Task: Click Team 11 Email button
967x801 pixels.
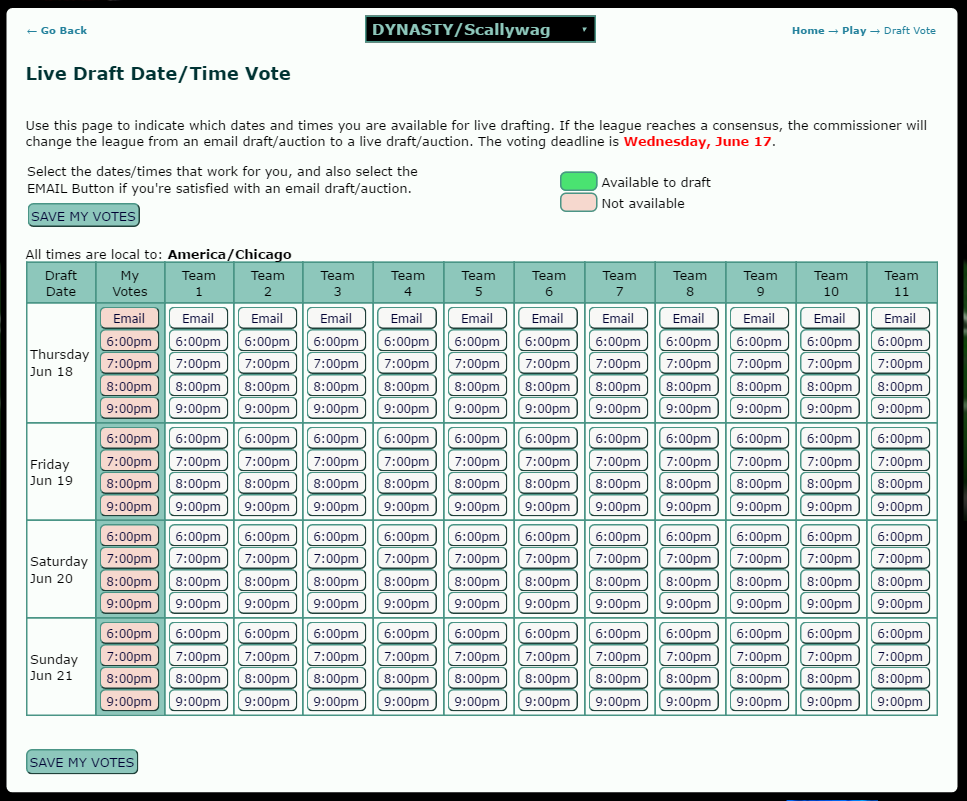Action: pos(900,318)
